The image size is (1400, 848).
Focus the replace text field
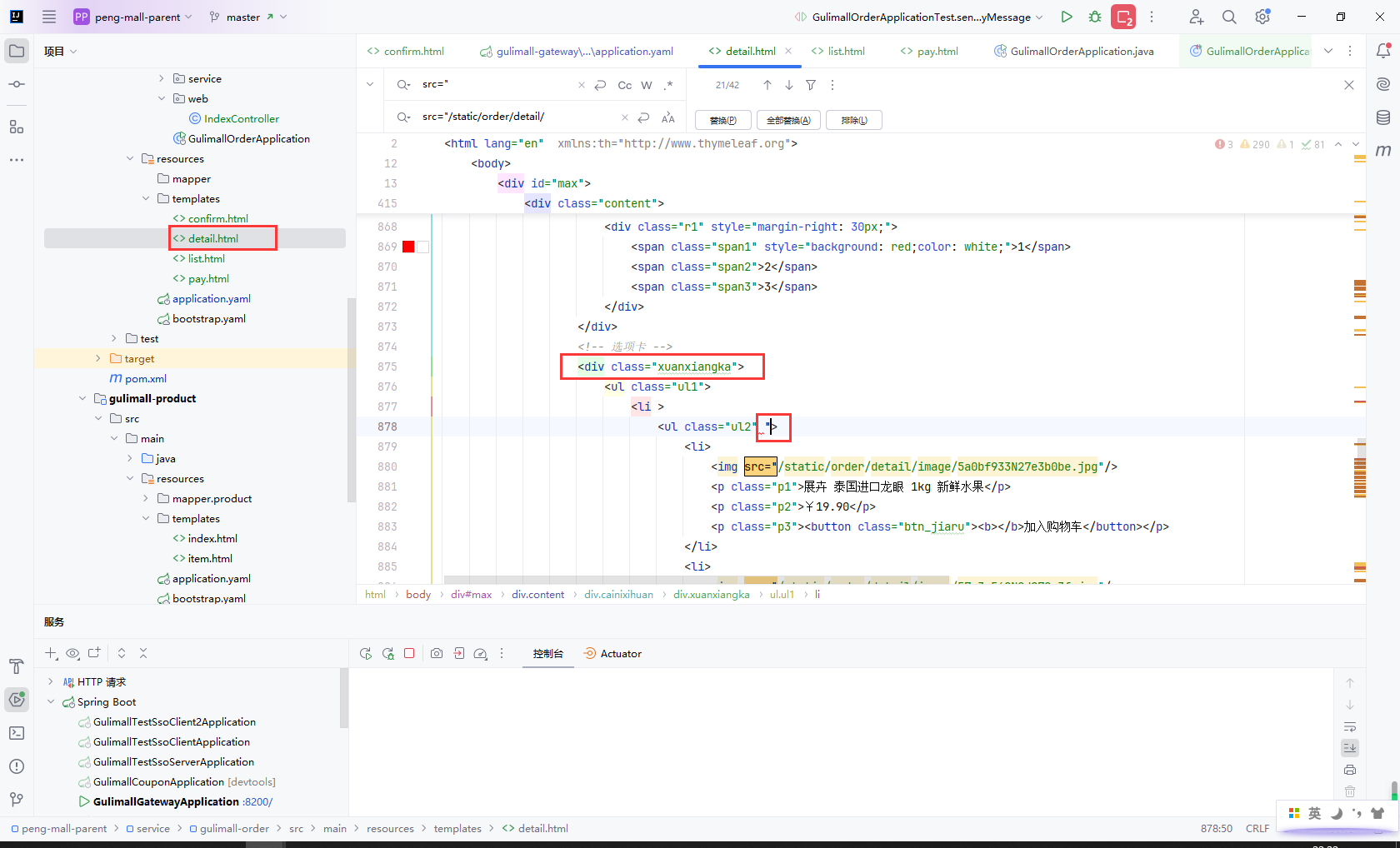(517, 117)
